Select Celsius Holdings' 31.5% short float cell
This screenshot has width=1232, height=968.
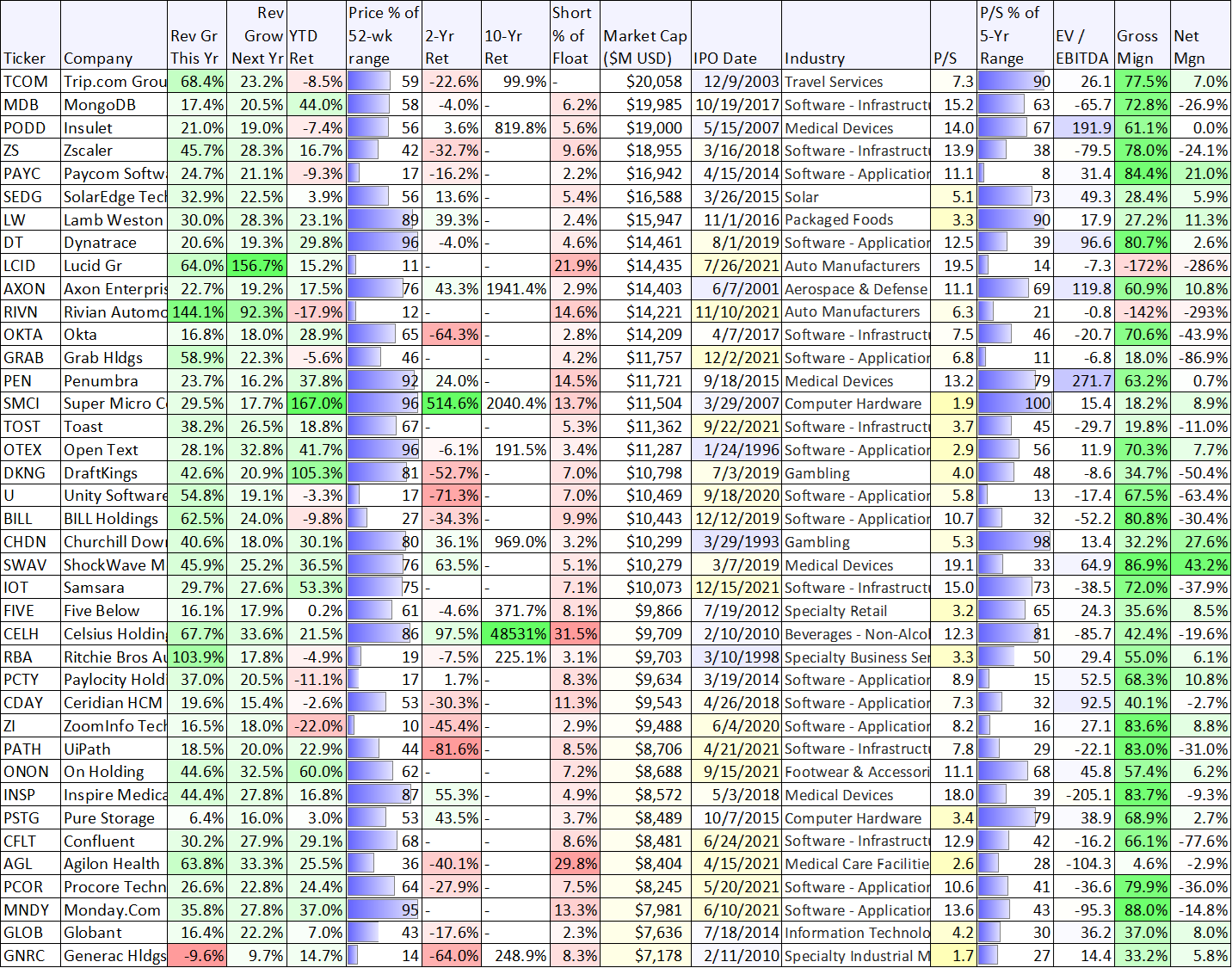(575, 633)
